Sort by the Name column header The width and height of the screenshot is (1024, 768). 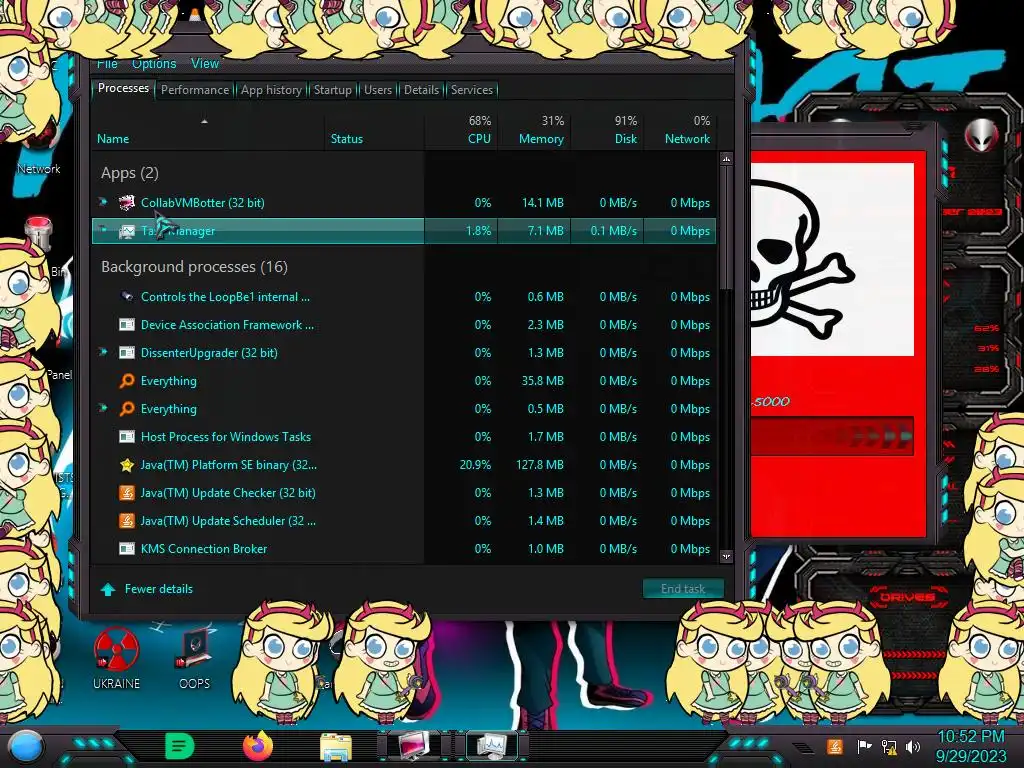pyautogui.click(x=208, y=131)
